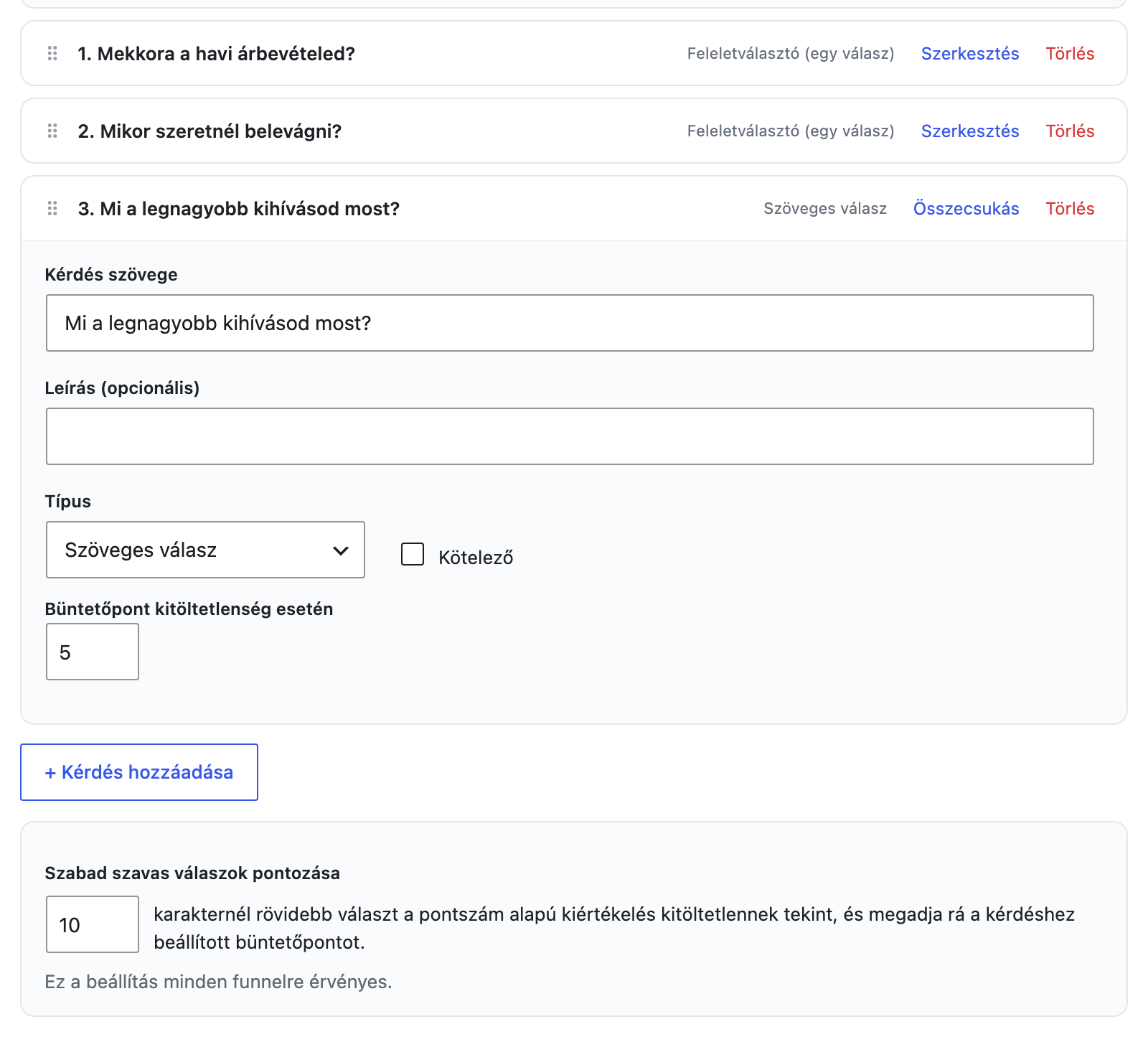Viewport: 1148px width, 1037px height.
Task: Click Szerkesztés for question 1 Mekkora a havi árbevételed
Action: [x=970, y=54]
